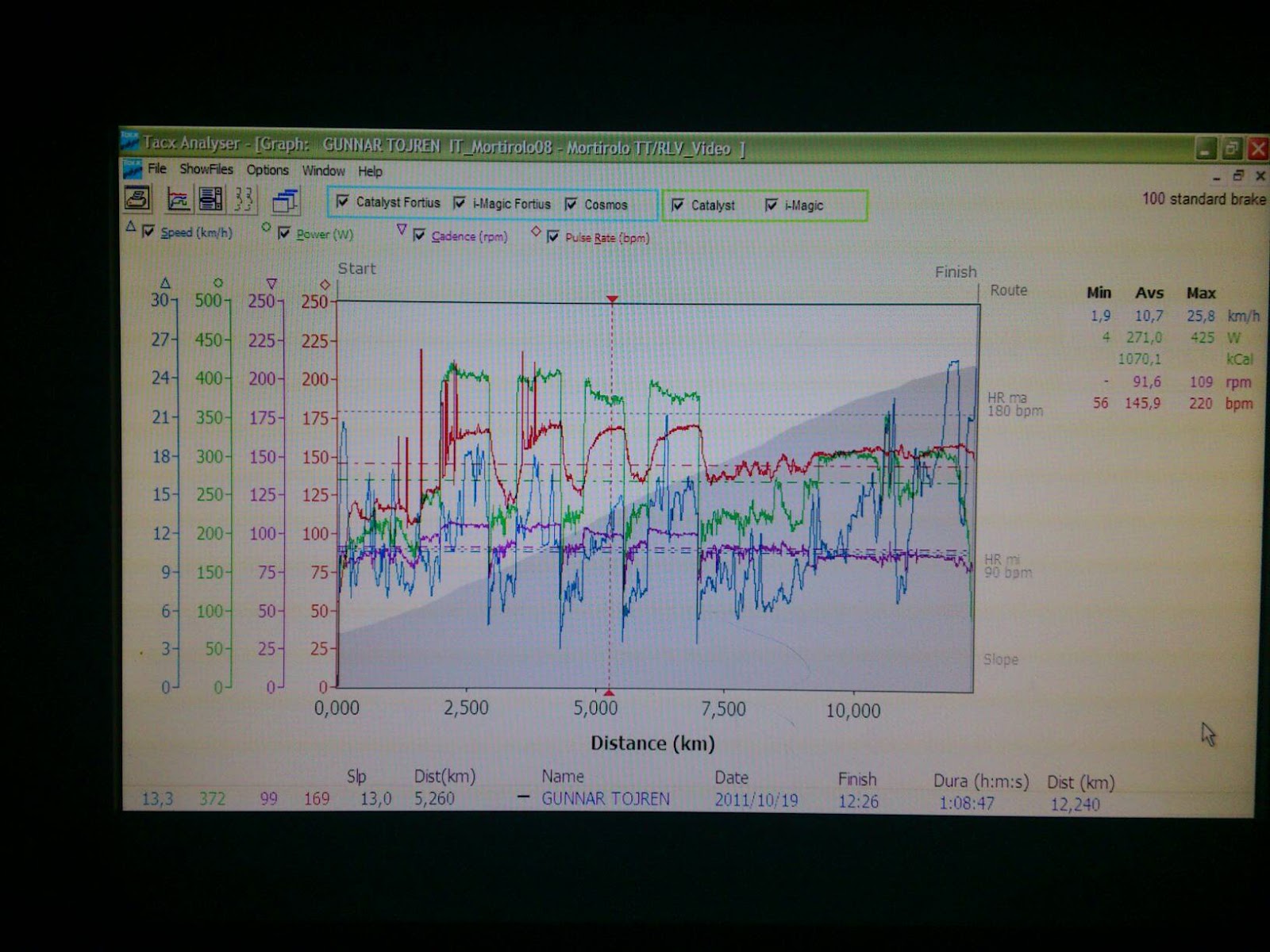
Task: Open the File menu
Action: (157, 168)
